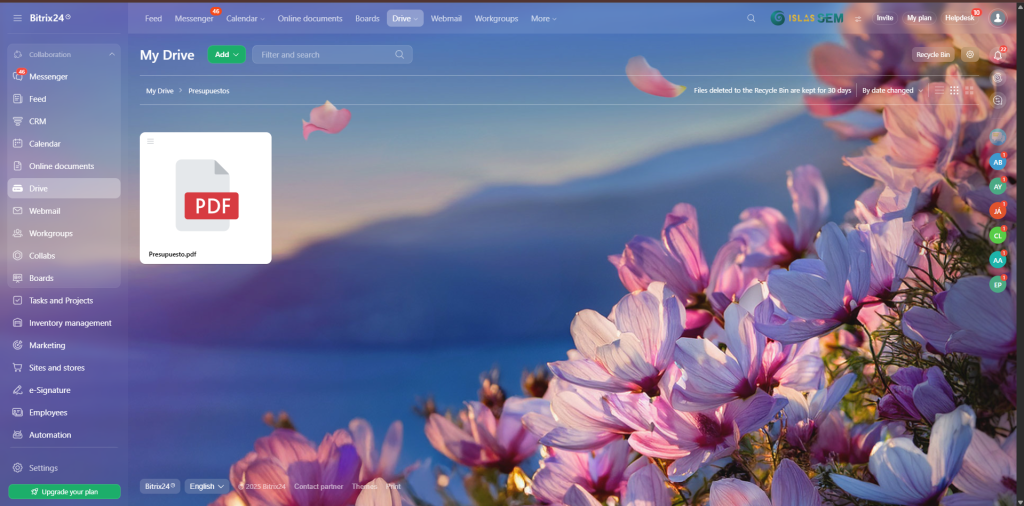Open e-Signature in the sidebar
Viewport: 1024px width, 506px height.
(x=49, y=390)
